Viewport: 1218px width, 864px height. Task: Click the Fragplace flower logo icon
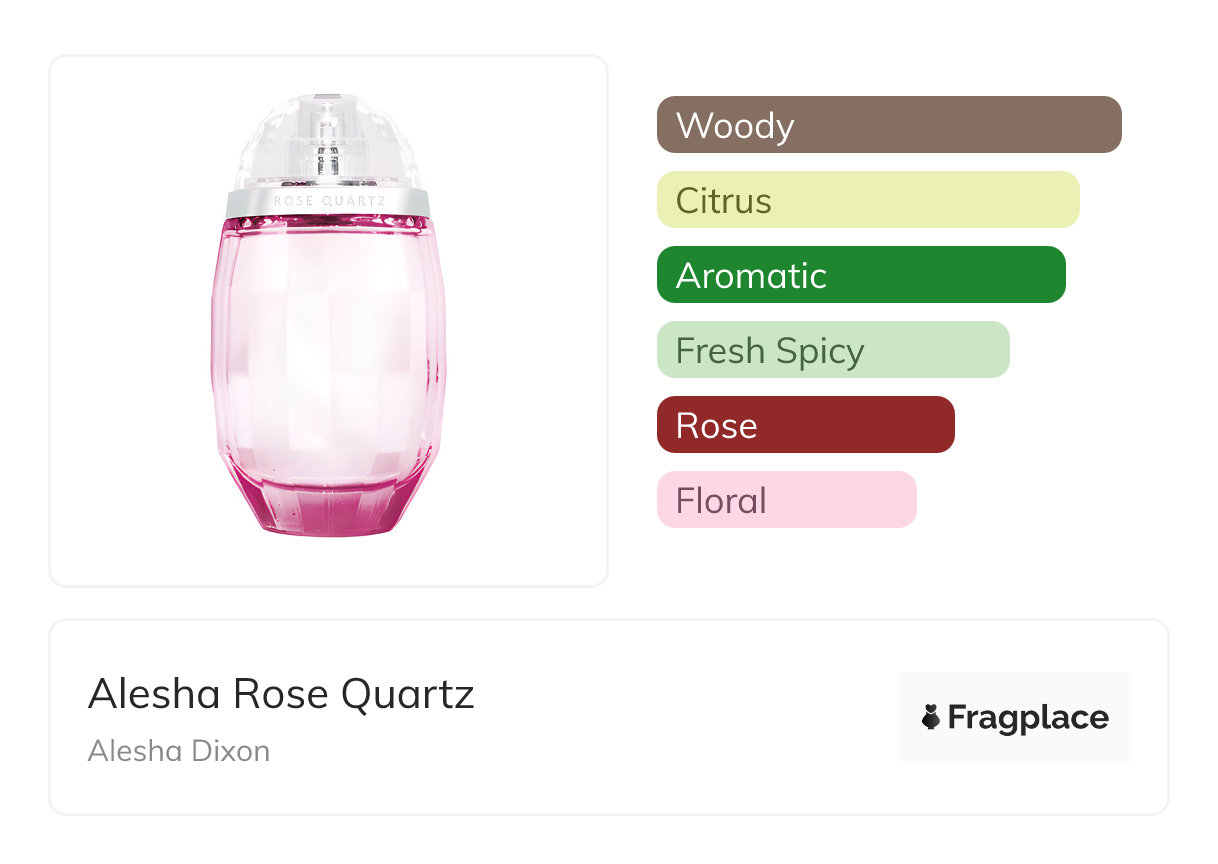click(931, 717)
